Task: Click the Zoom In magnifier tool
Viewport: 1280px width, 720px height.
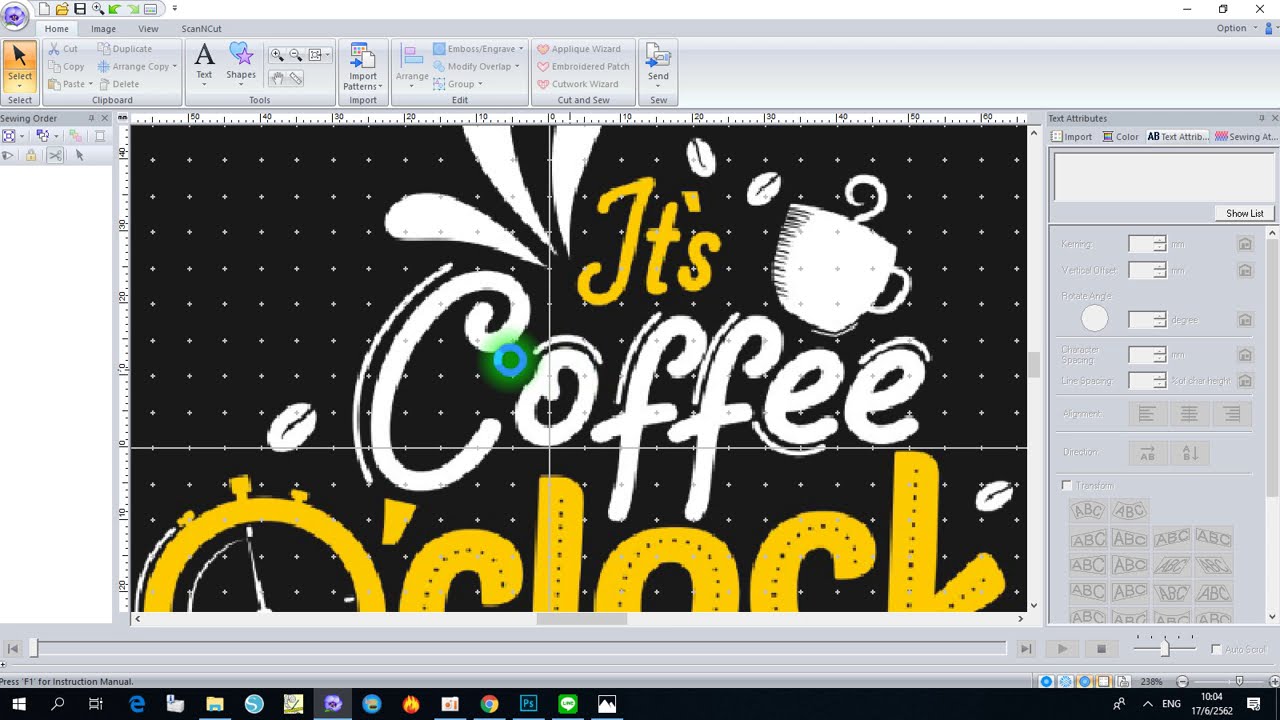Action: pos(277,55)
